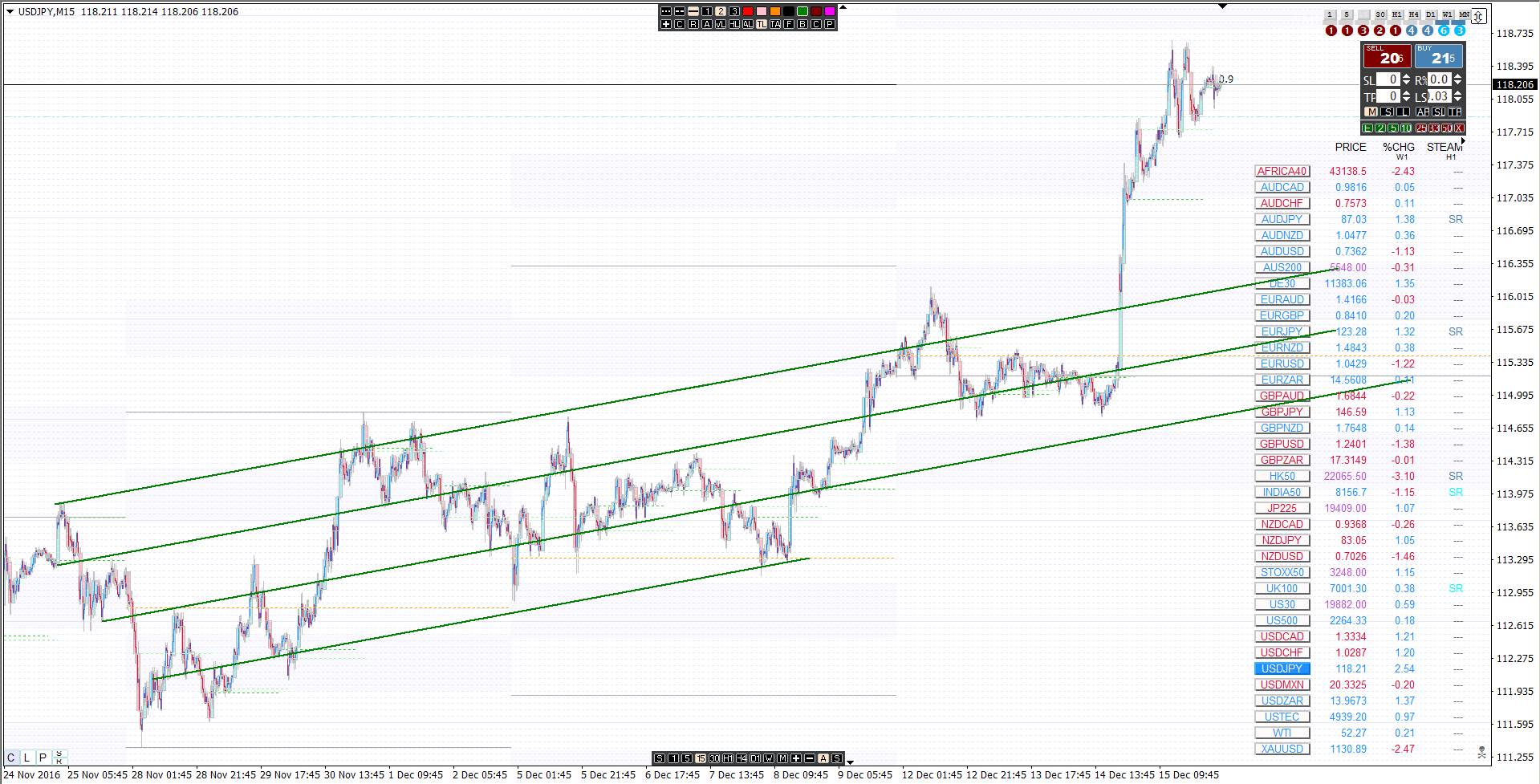Zoom out with bottom bar minus button
The width and height of the screenshot is (1540, 784).
point(810,758)
